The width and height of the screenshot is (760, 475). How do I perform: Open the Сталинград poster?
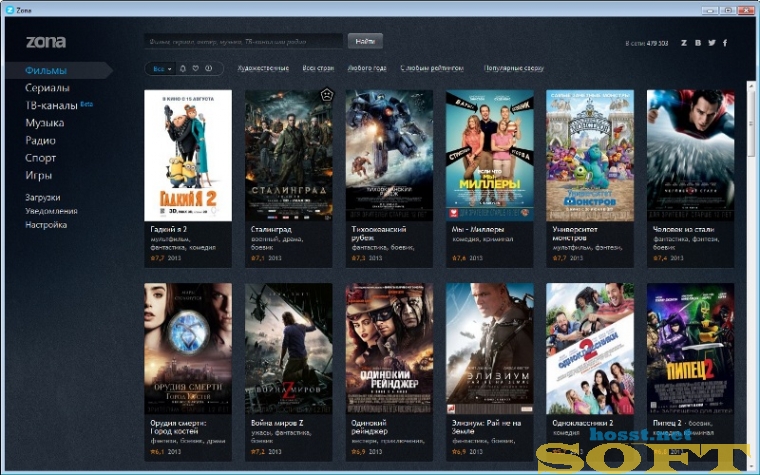[x=288, y=155]
